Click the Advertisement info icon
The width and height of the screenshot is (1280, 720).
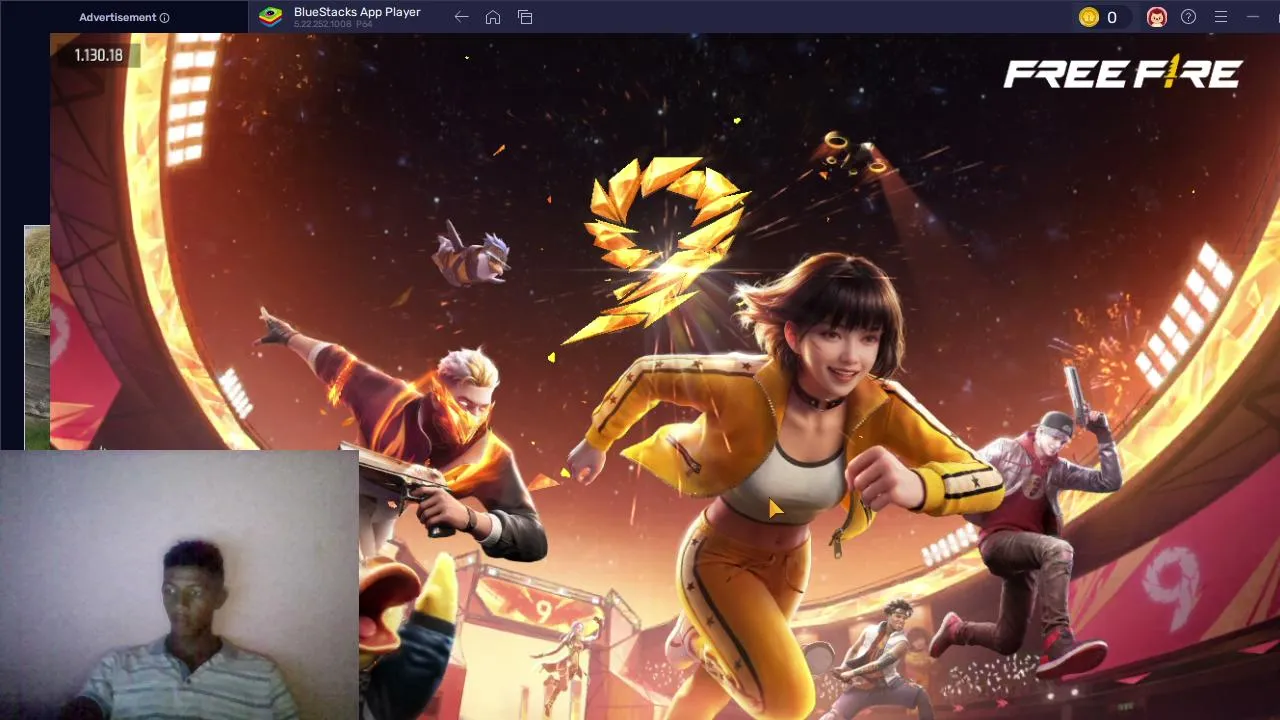[164, 18]
